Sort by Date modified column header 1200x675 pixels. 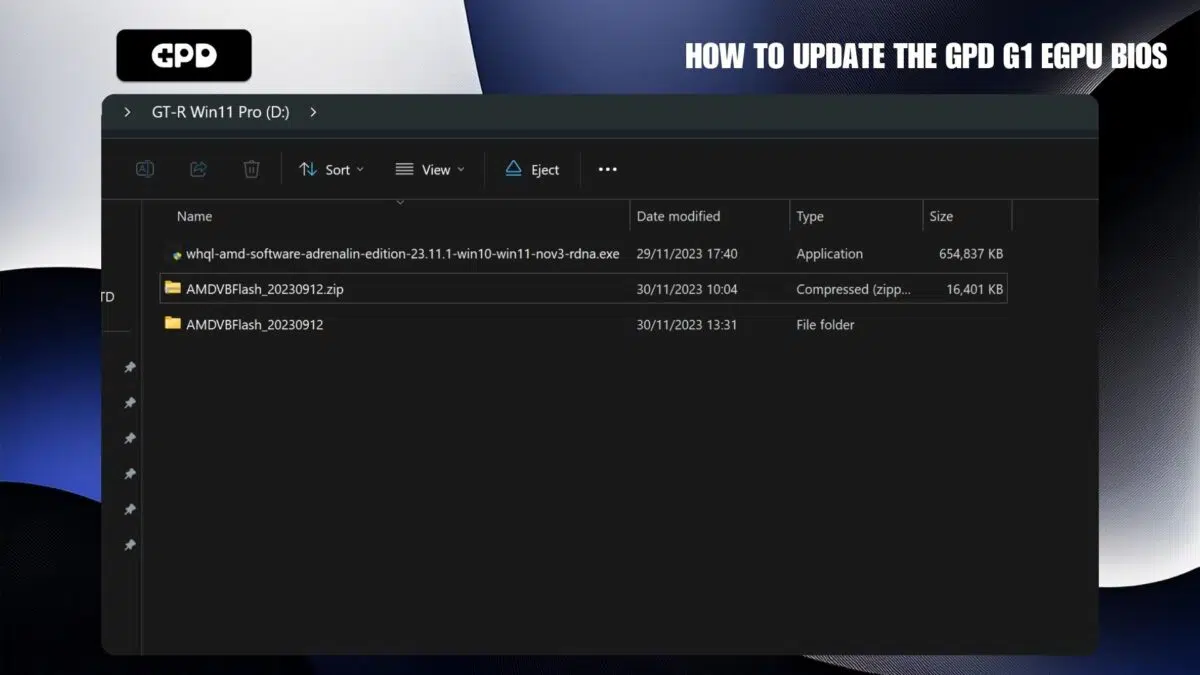(x=678, y=216)
